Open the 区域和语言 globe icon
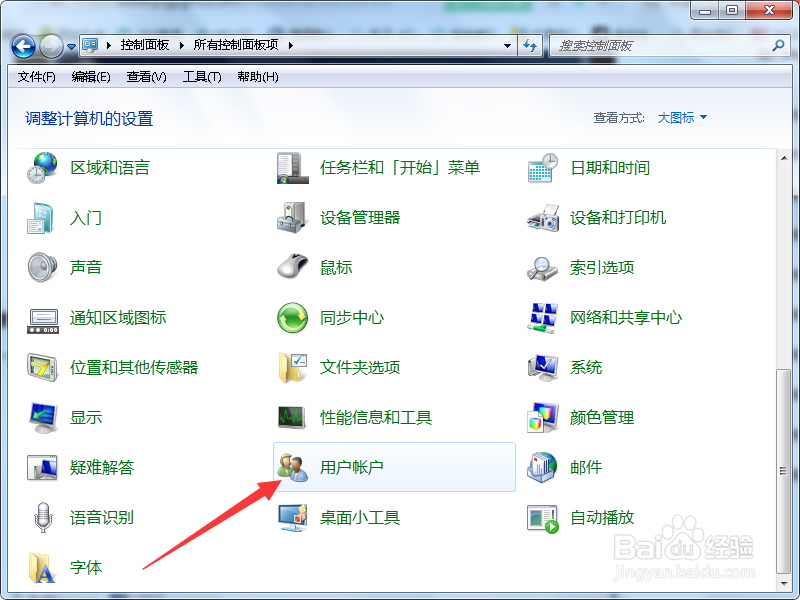Image resolution: width=800 pixels, height=600 pixels. [42, 168]
